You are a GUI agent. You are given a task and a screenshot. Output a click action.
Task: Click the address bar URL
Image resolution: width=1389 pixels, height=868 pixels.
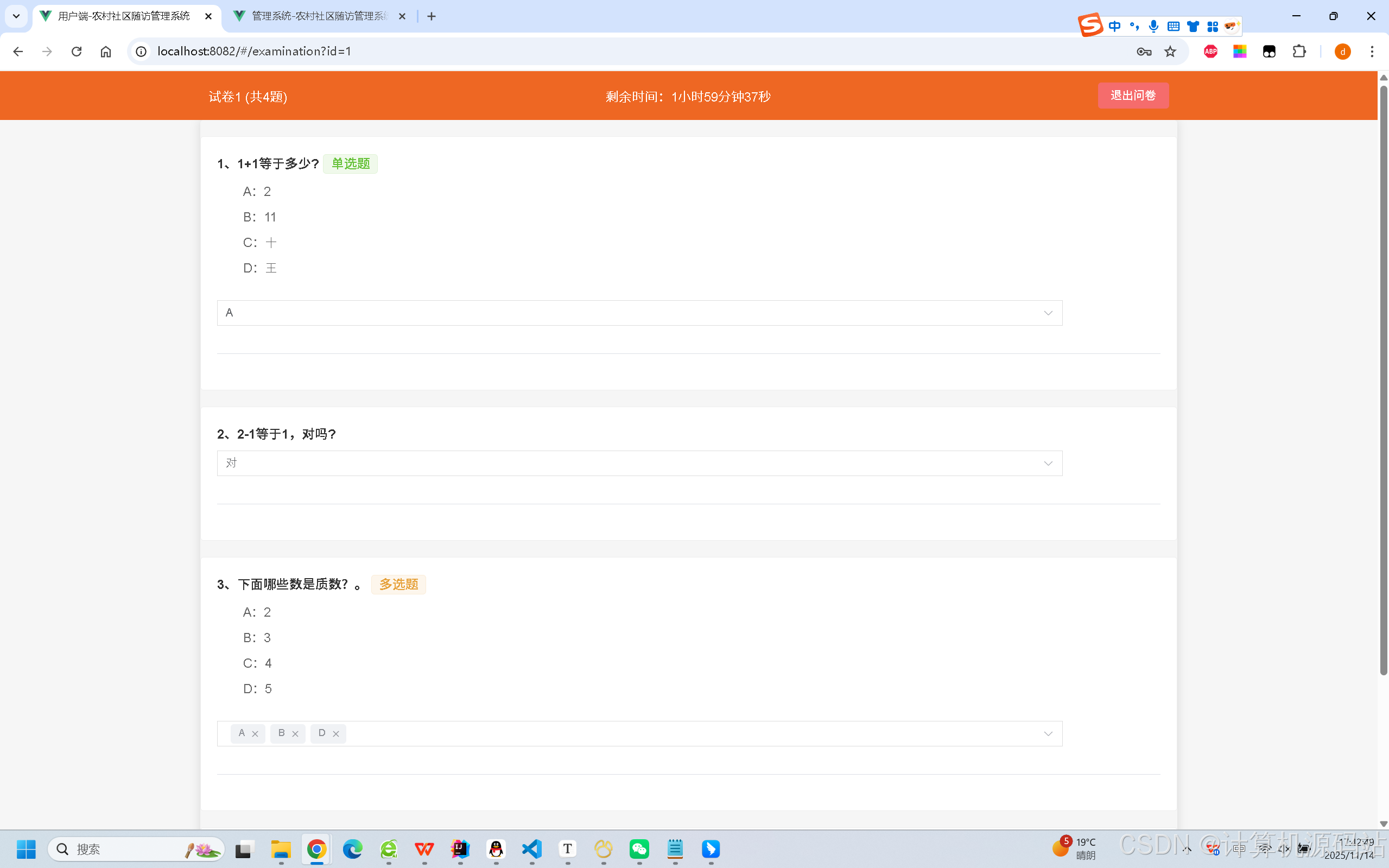[254, 51]
